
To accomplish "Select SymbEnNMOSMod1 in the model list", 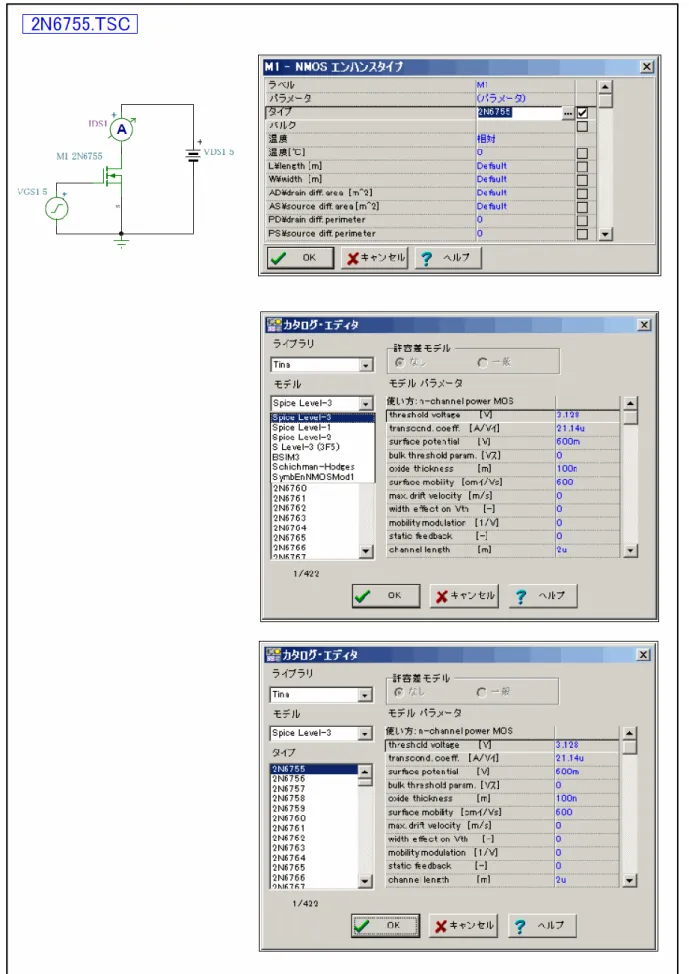I will (322, 476).
